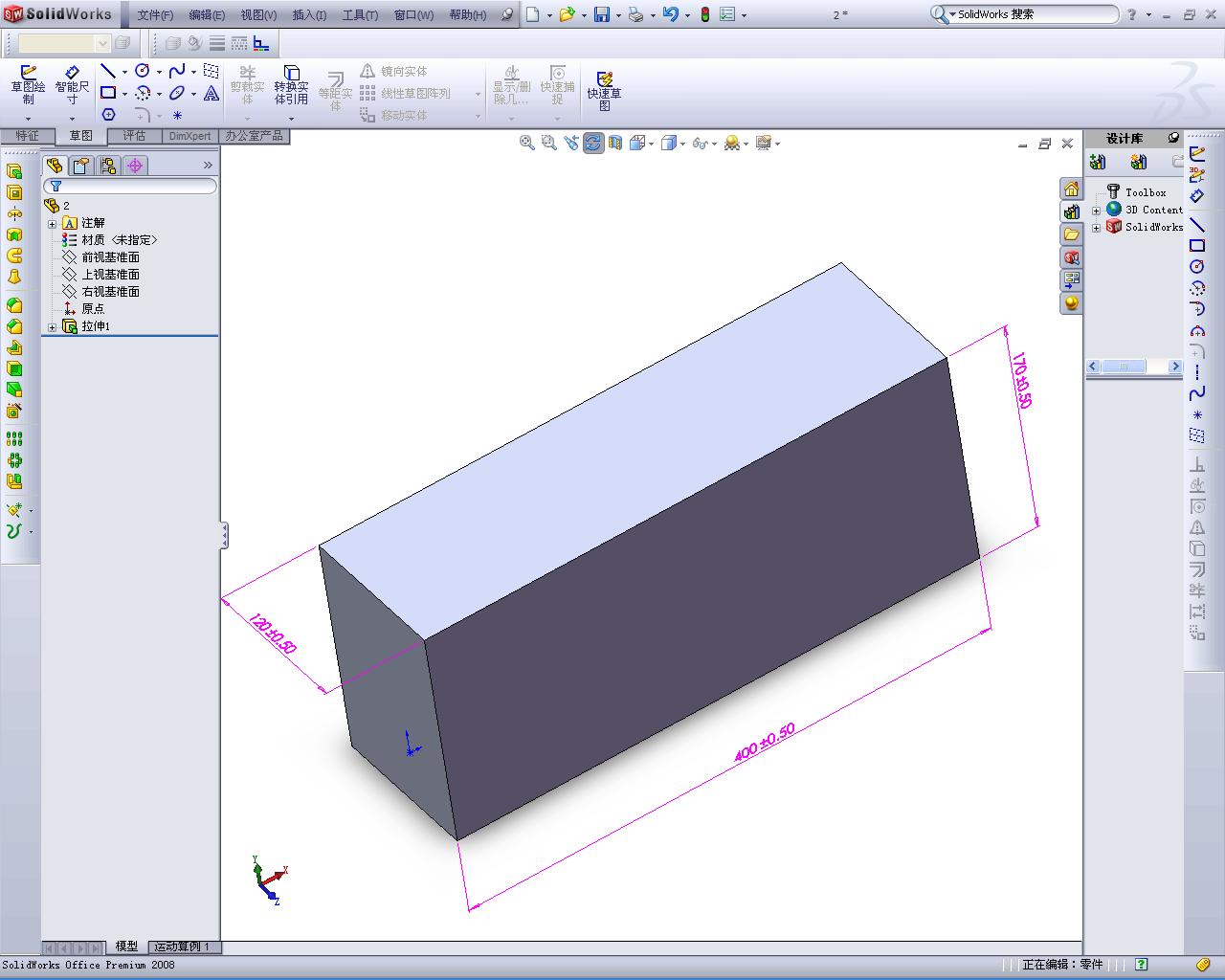Open the Rectangle tool dropdown arrow

click(x=124, y=94)
